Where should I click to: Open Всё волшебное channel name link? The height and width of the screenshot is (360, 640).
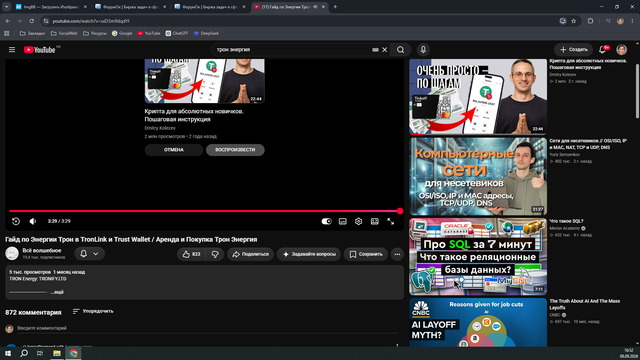[x=42, y=251]
